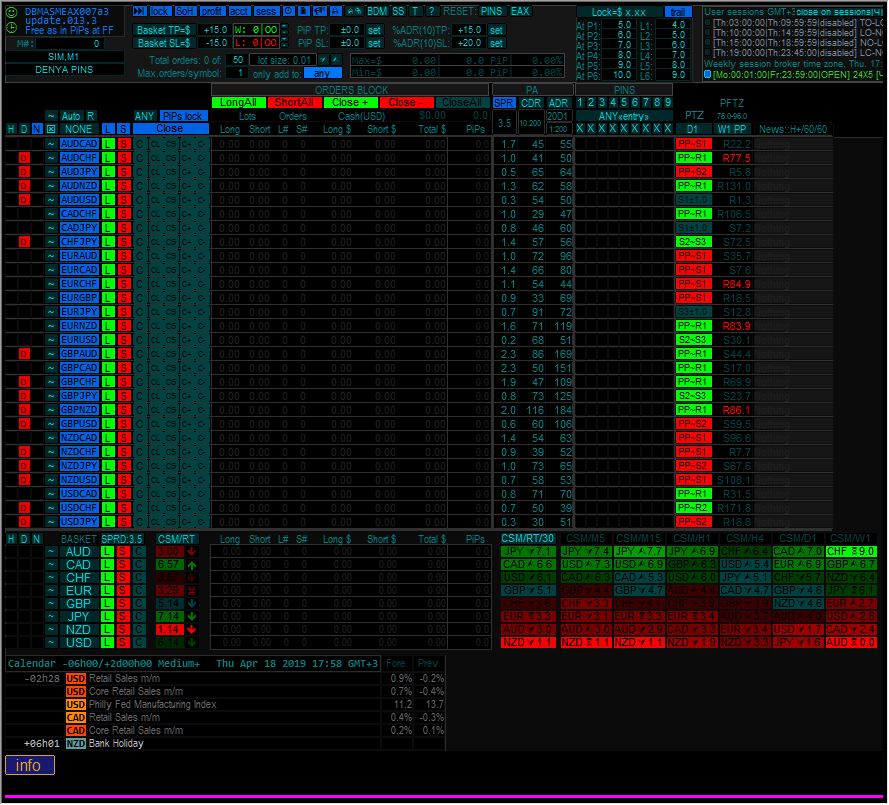889x805 pixels.
Task: Click the PP~S1 zone cell on AUDCAD row
Action: 693,144
